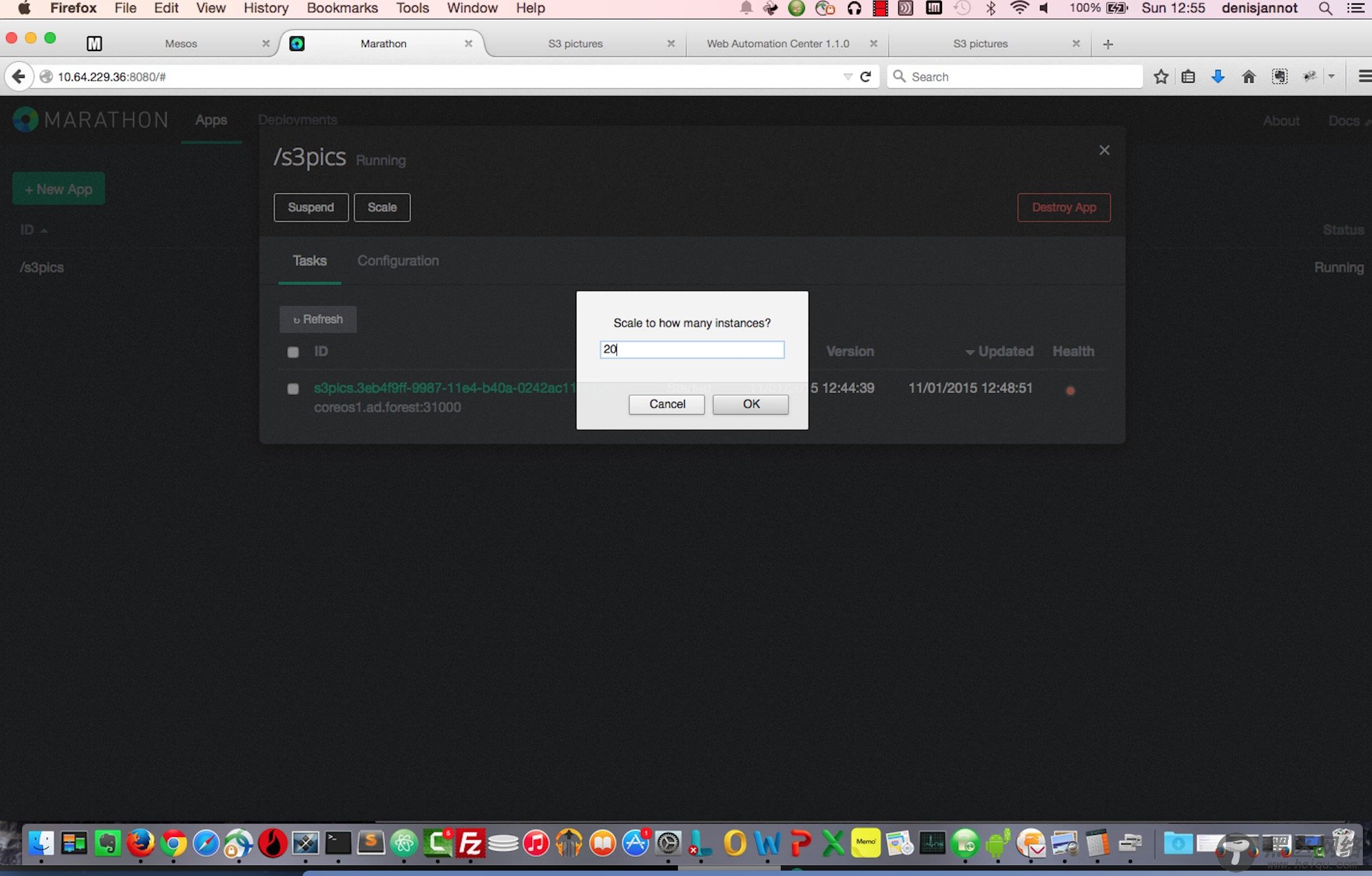Image resolution: width=1372 pixels, height=876 pixels.
Task: Sort tasks by the Updated column
Action: 999,351
